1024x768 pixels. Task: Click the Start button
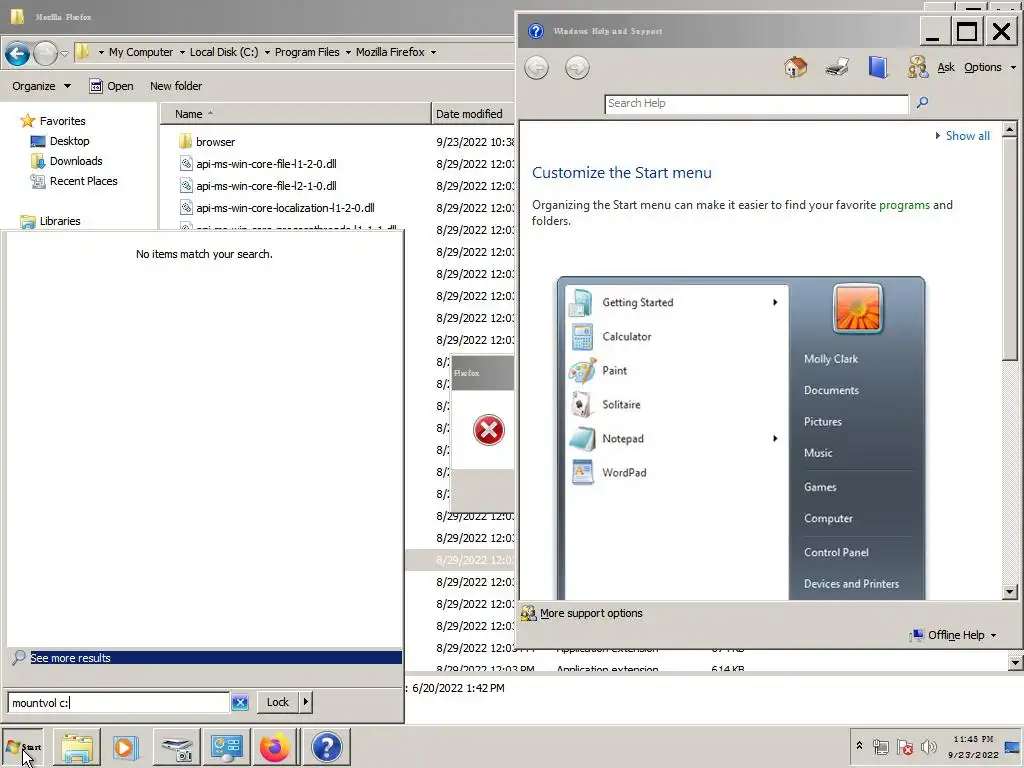pyautogui.click(x=23, y=747)
